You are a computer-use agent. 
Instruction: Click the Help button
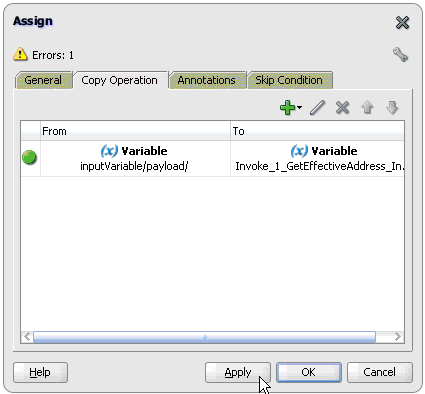(x=40, y=372)
